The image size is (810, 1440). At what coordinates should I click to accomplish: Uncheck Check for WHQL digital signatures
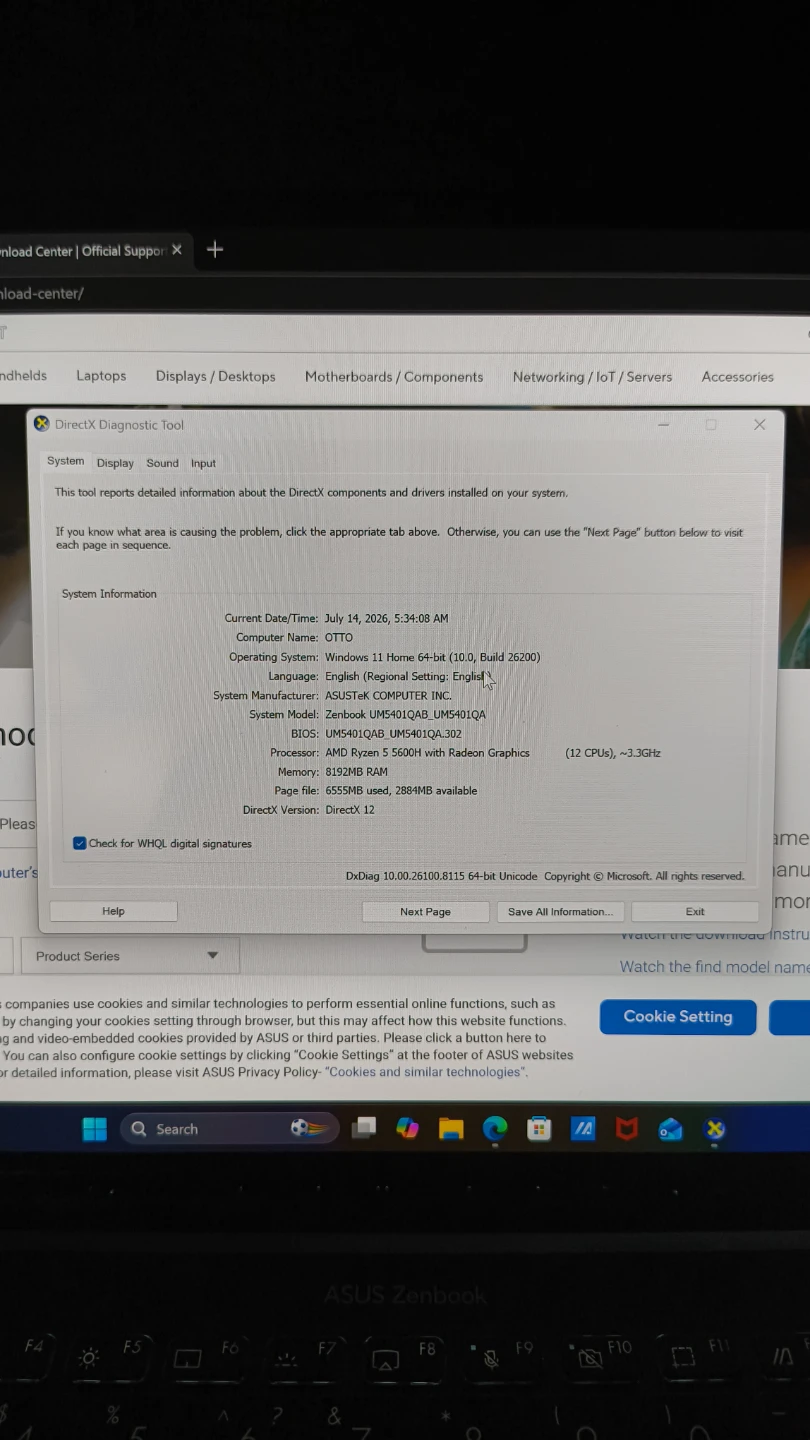(x=80, y=843)
